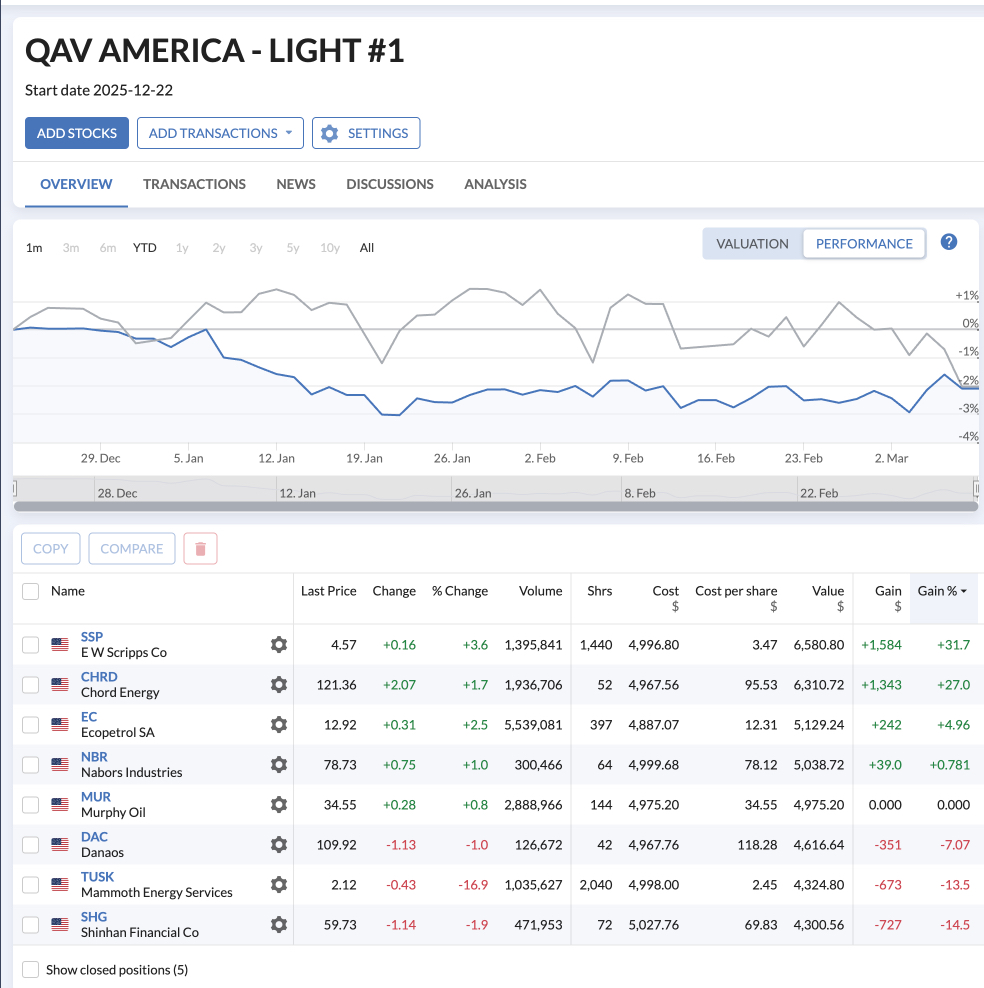
Task: Select the YTD chart range
Action: click(145, 248)
